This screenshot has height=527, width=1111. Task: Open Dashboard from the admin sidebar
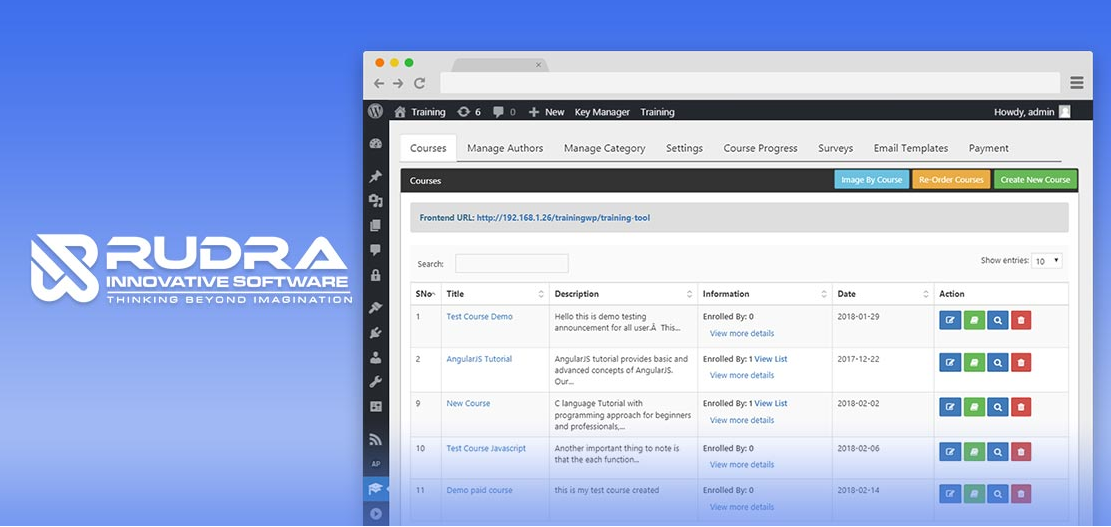tap(376, 143)
